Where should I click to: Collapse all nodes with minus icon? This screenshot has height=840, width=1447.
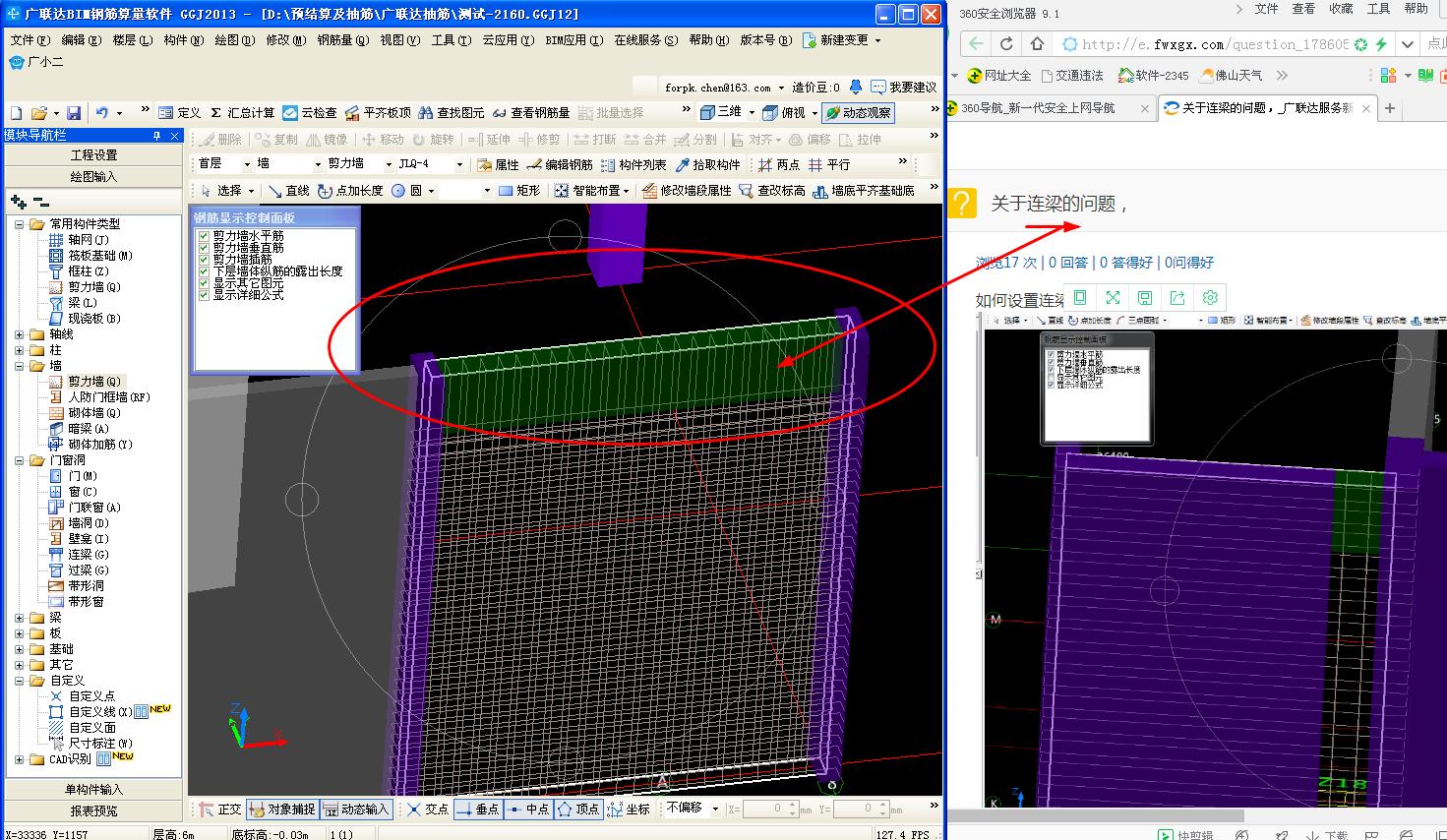tap(40, 202)
